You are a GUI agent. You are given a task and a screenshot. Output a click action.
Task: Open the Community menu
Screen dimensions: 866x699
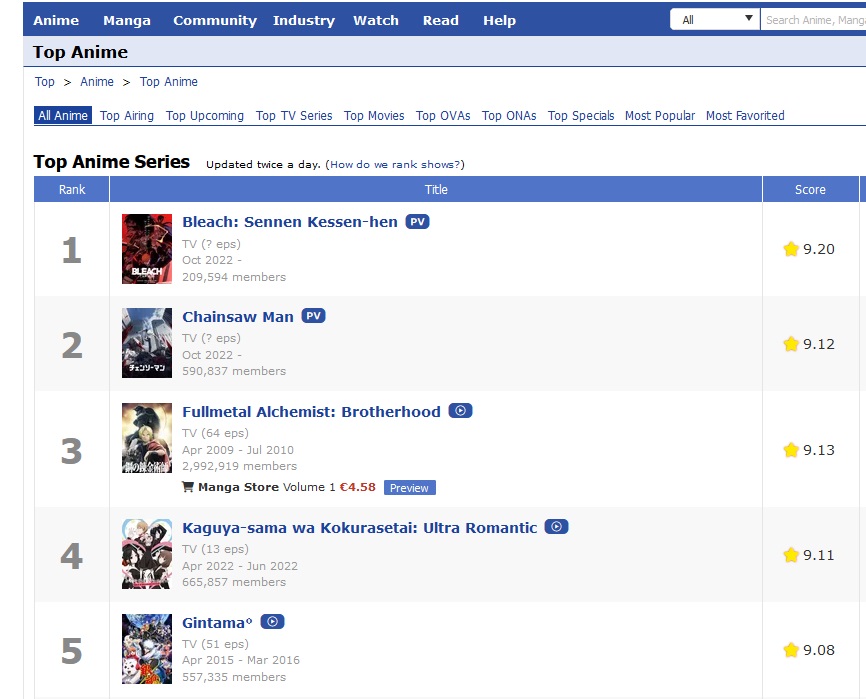tap(215, 20)
